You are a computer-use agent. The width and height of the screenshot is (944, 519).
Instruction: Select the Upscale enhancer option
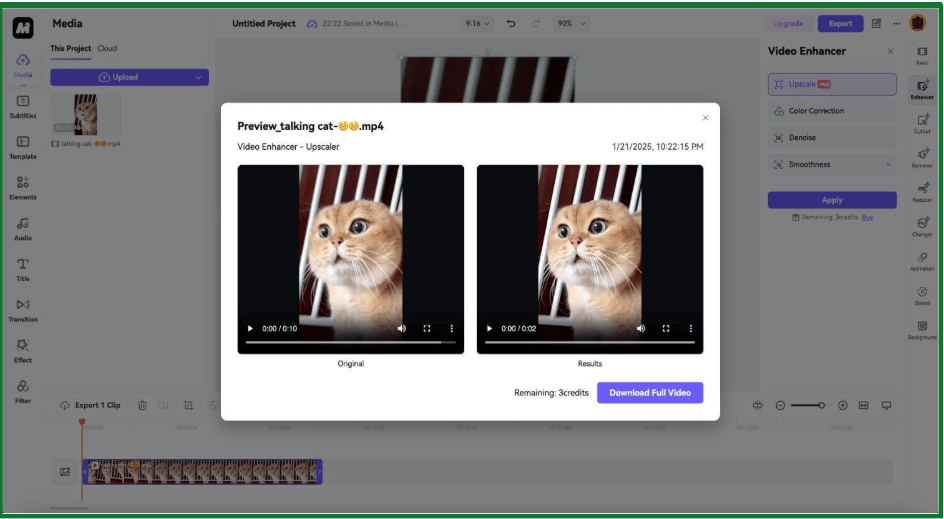832,84
